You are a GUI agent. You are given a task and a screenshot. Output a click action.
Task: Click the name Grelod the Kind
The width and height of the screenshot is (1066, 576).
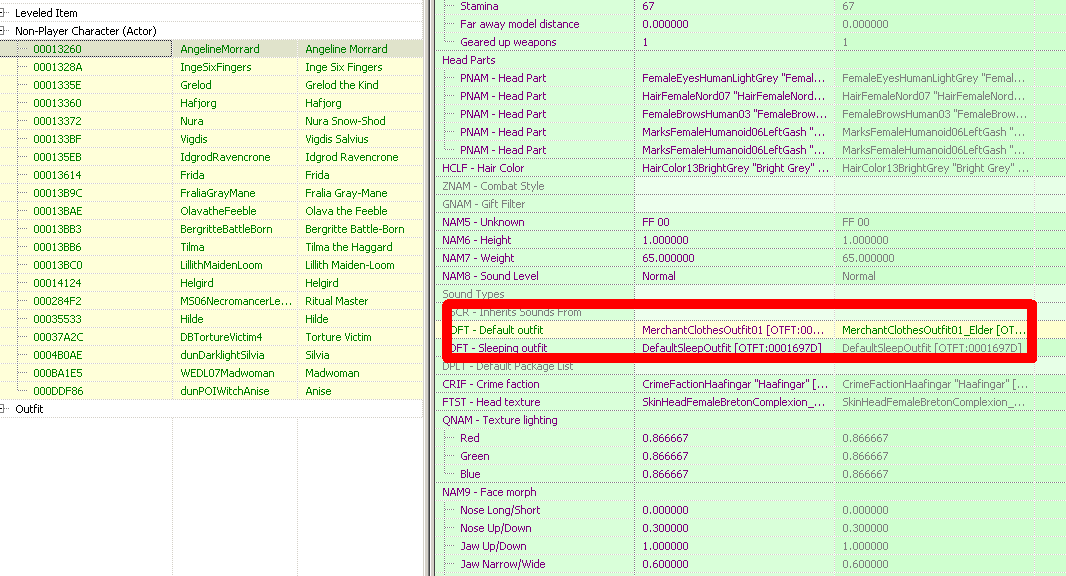341,85
